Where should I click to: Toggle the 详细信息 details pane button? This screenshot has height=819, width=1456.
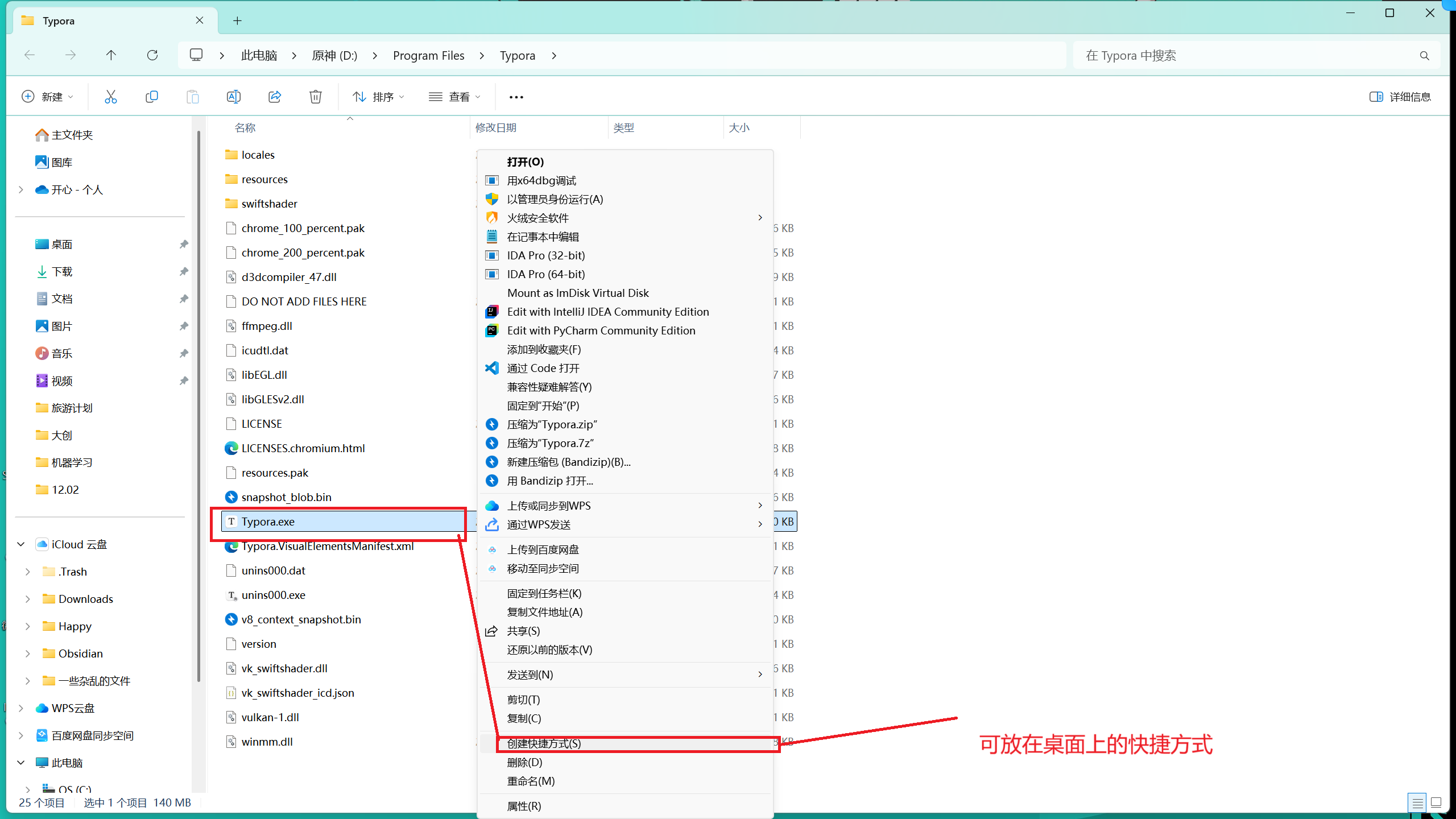coord(1400,97)
